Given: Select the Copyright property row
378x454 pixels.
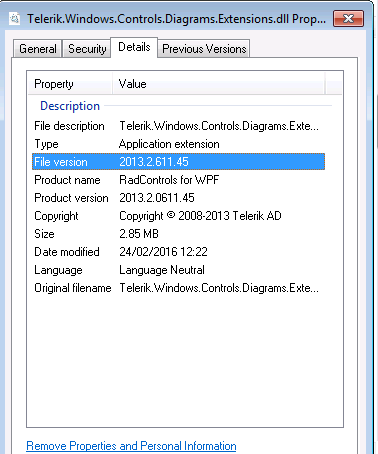Looking at the screenshot, I should (x=178, y=216).
